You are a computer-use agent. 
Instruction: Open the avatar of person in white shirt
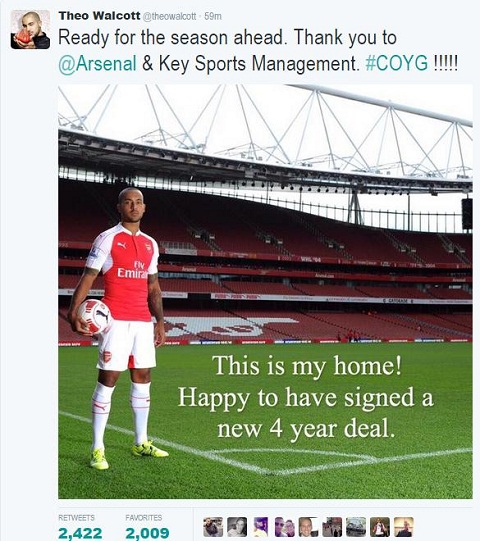point(380,527)
